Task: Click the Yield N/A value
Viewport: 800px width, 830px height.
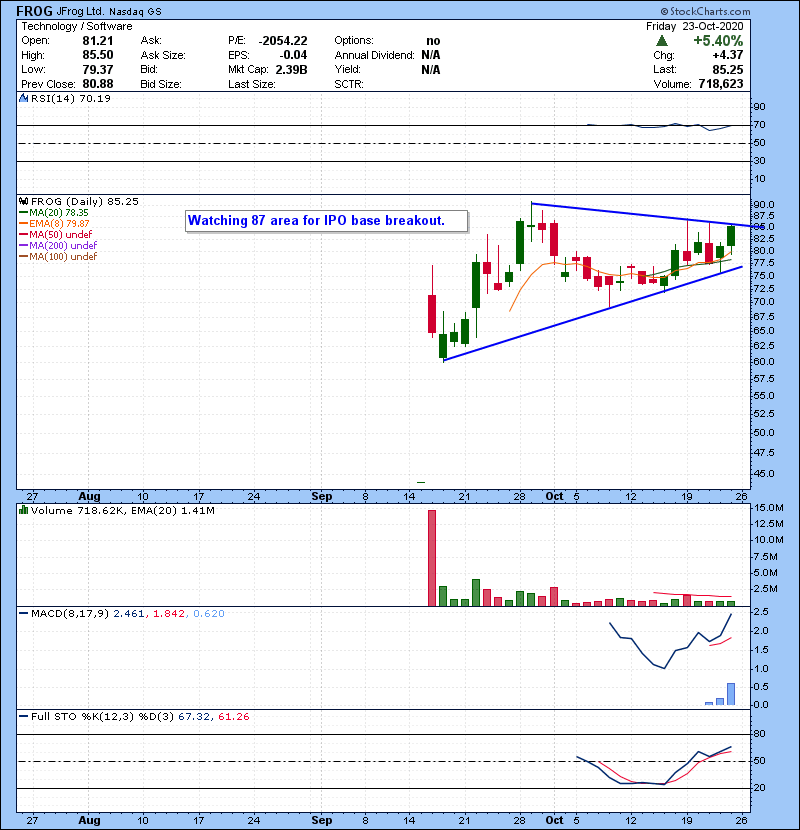Action: pos(431,69)
